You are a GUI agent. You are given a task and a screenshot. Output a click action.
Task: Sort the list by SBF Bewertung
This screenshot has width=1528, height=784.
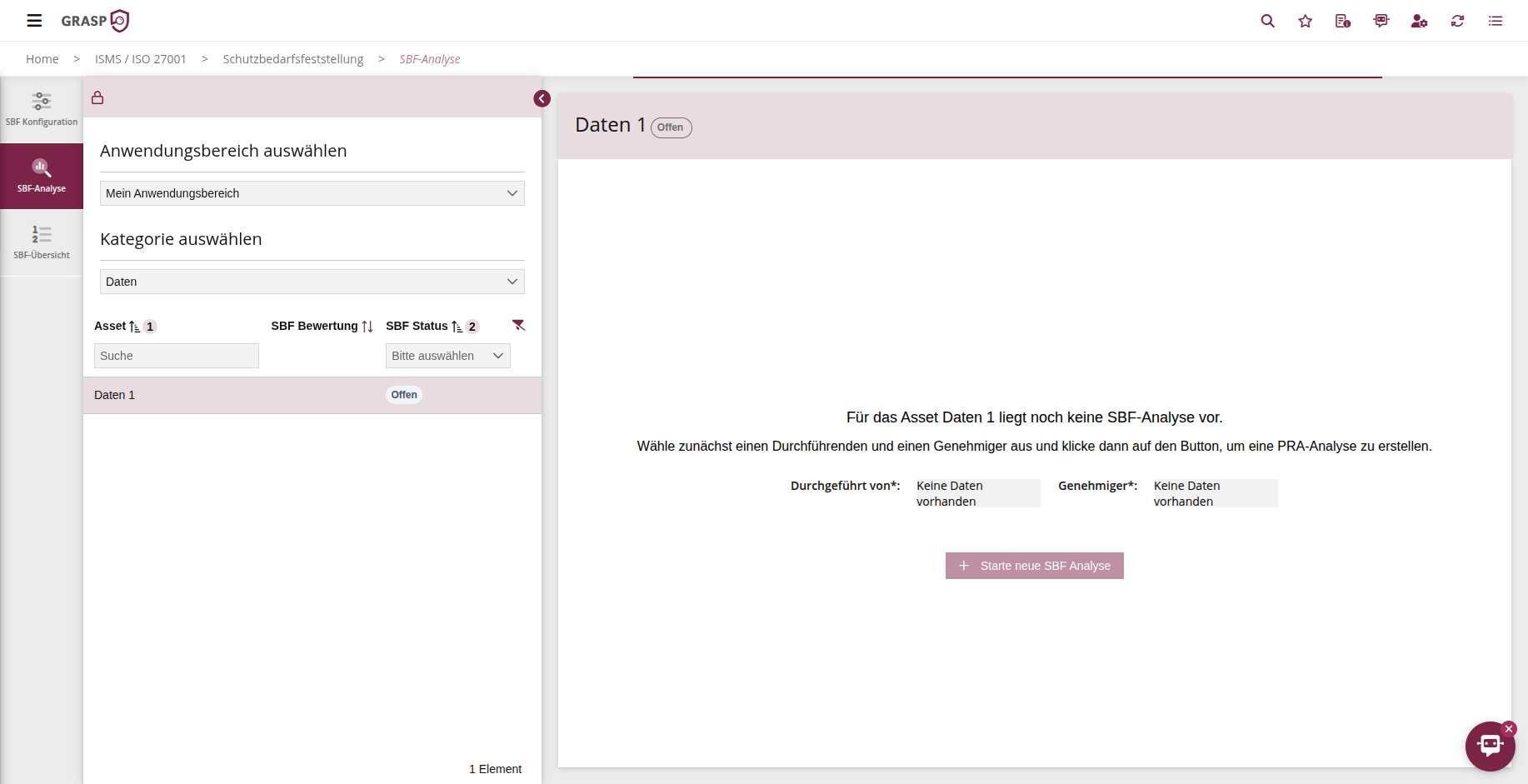367,327
